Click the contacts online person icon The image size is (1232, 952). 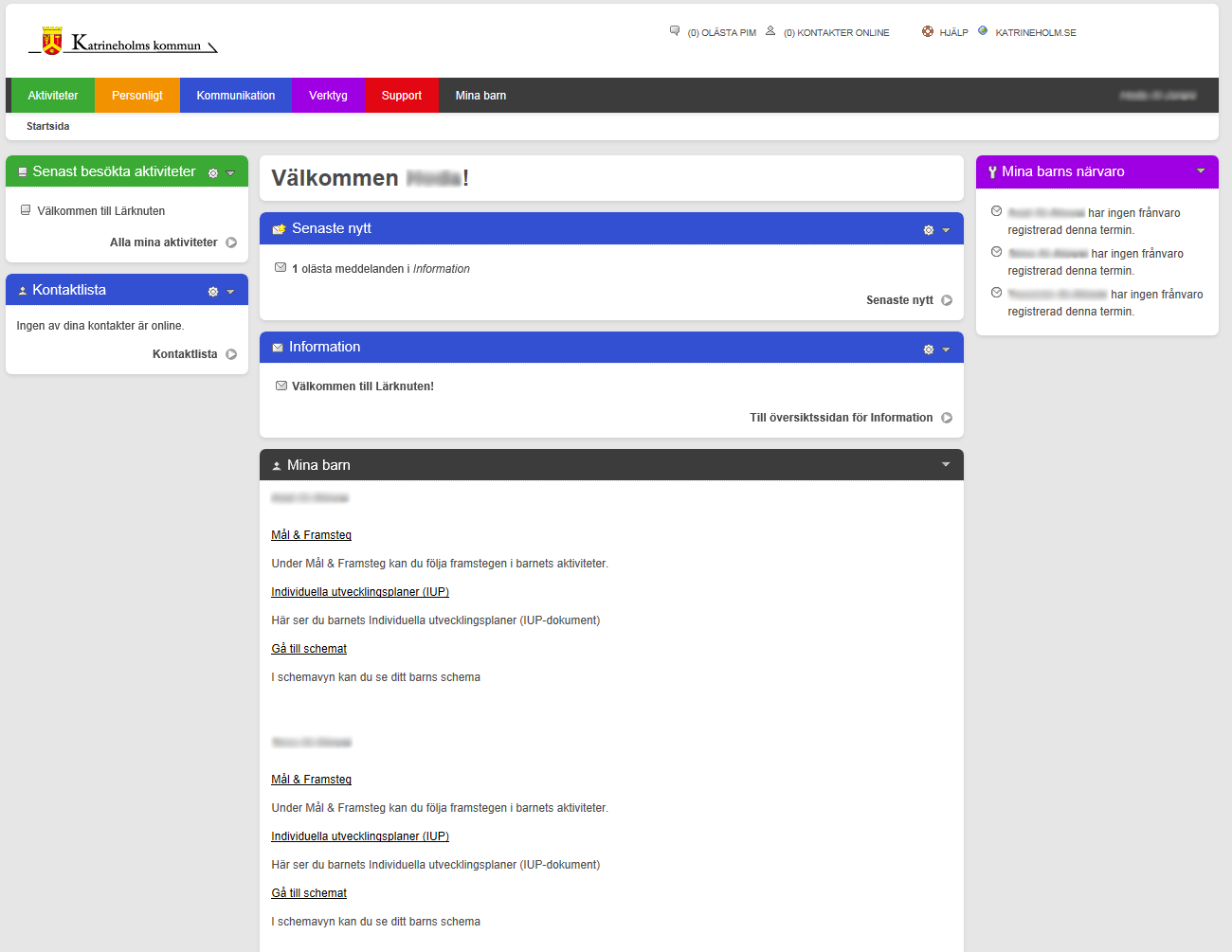tap(770, 31)
